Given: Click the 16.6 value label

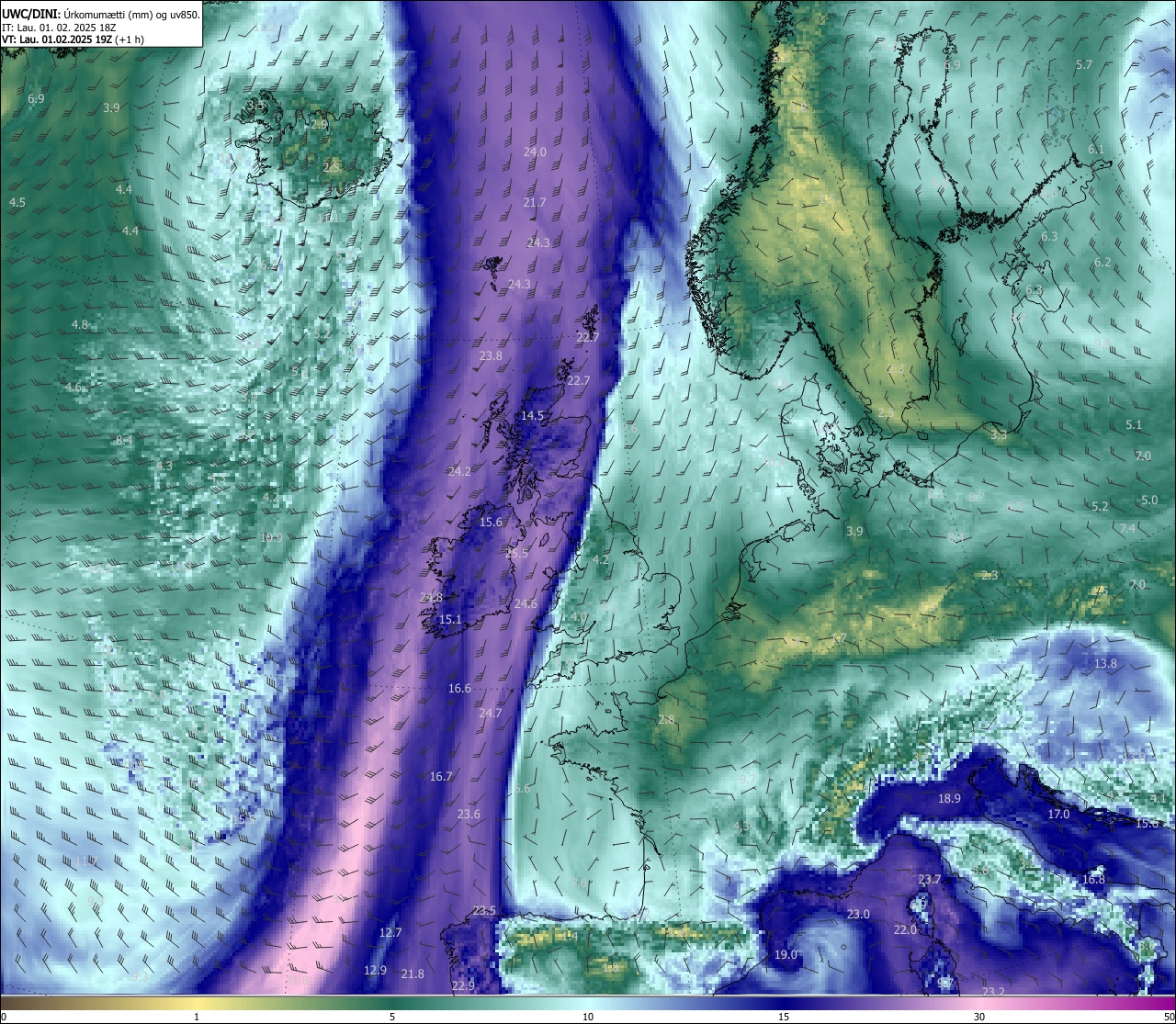Looking at the screenshot, I should click(459, 688).
